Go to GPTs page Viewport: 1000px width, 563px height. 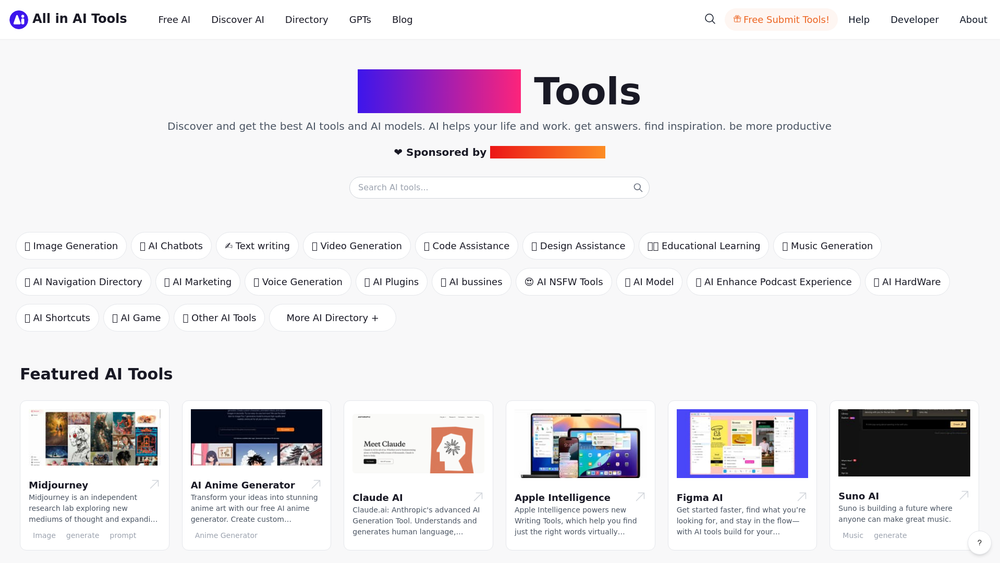pos(360,20)
